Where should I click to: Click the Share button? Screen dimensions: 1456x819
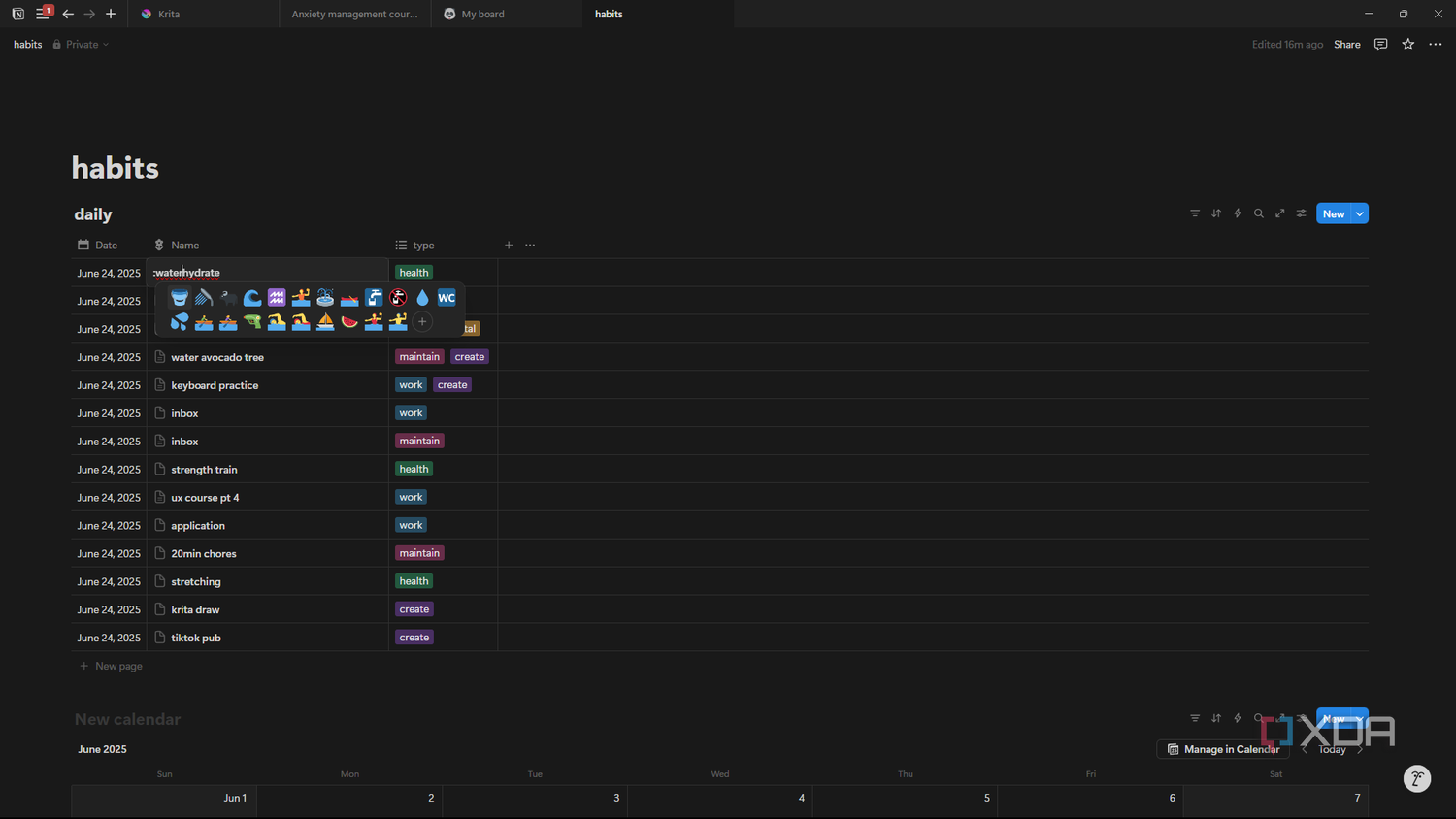pyautogui.click(x=1346, y=45)
